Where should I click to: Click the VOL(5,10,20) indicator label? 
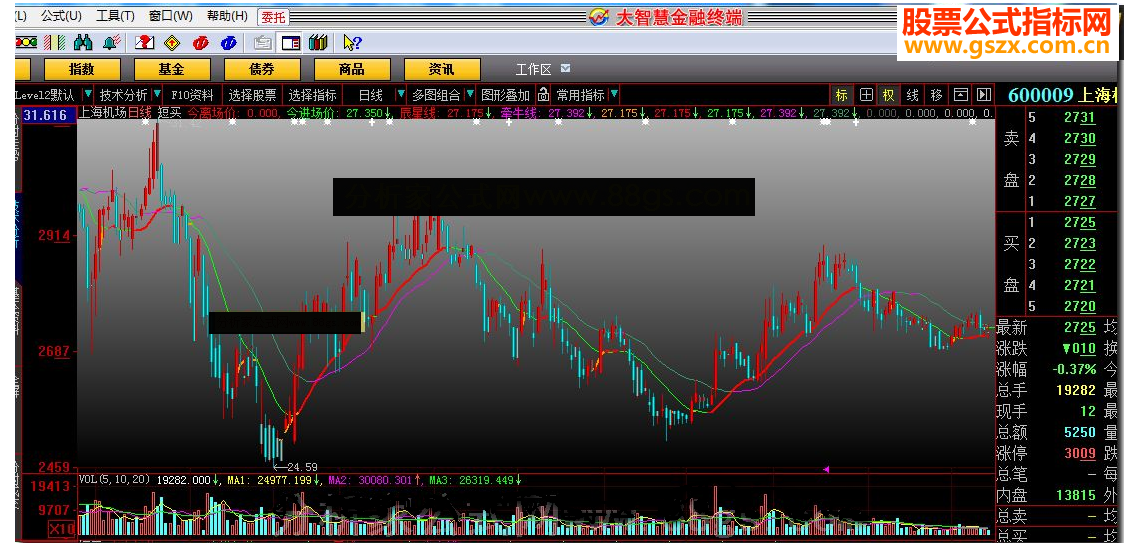click(x=115, y=479)
